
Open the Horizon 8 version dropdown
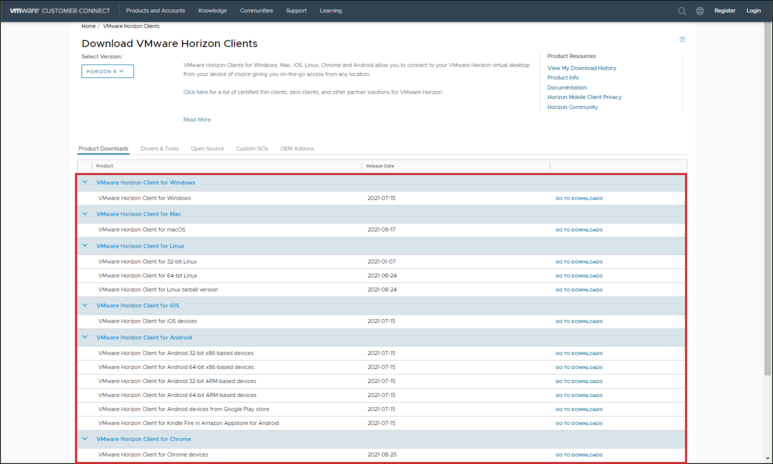[107, 71]
